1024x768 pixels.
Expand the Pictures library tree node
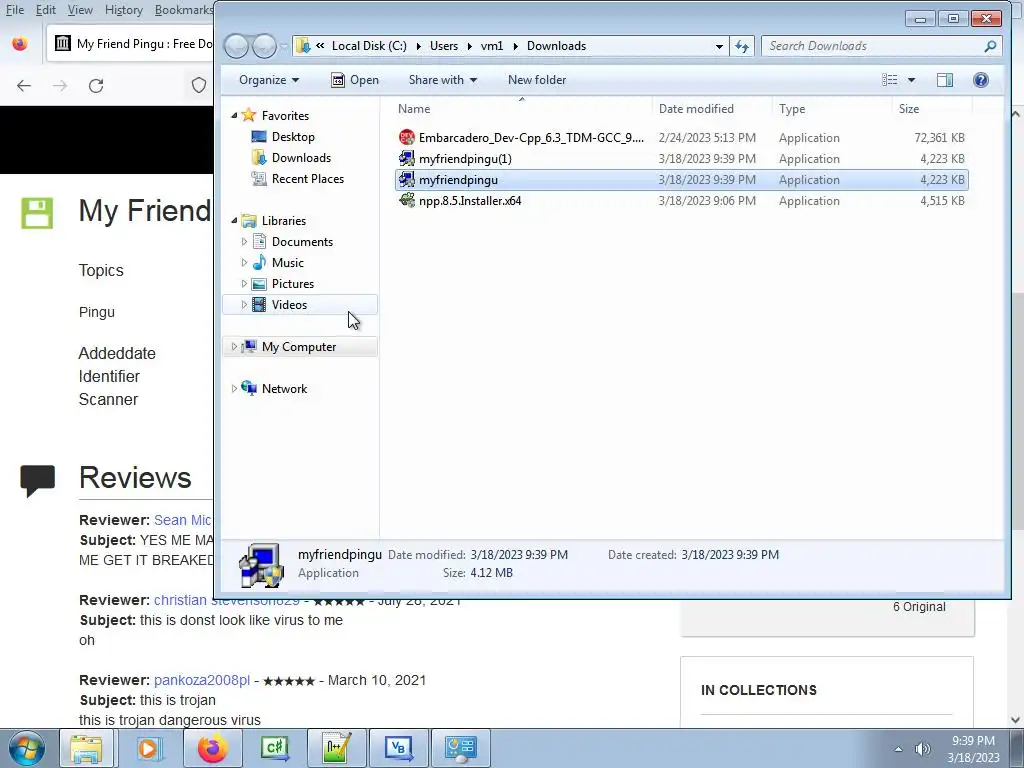[244, 283]
